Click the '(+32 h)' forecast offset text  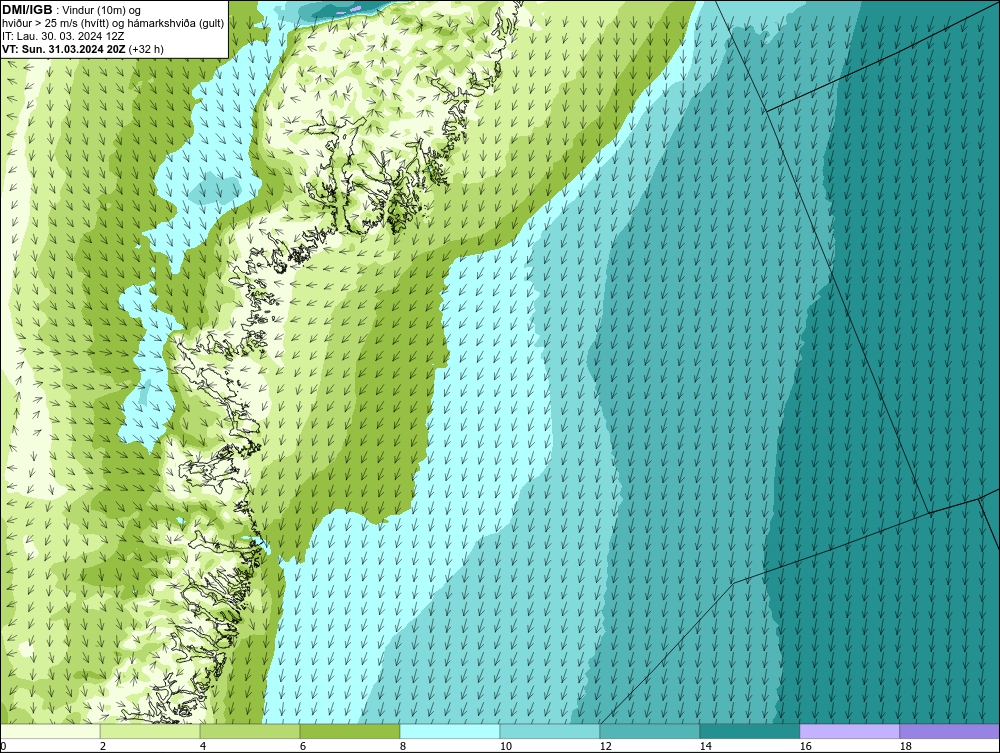tap(146, 49)
